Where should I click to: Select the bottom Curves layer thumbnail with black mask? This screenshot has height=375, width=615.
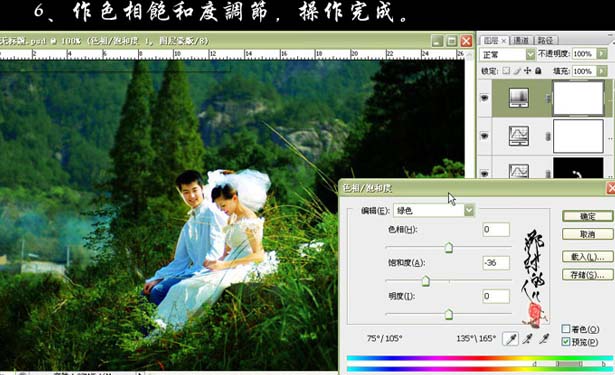click(519, 171)
